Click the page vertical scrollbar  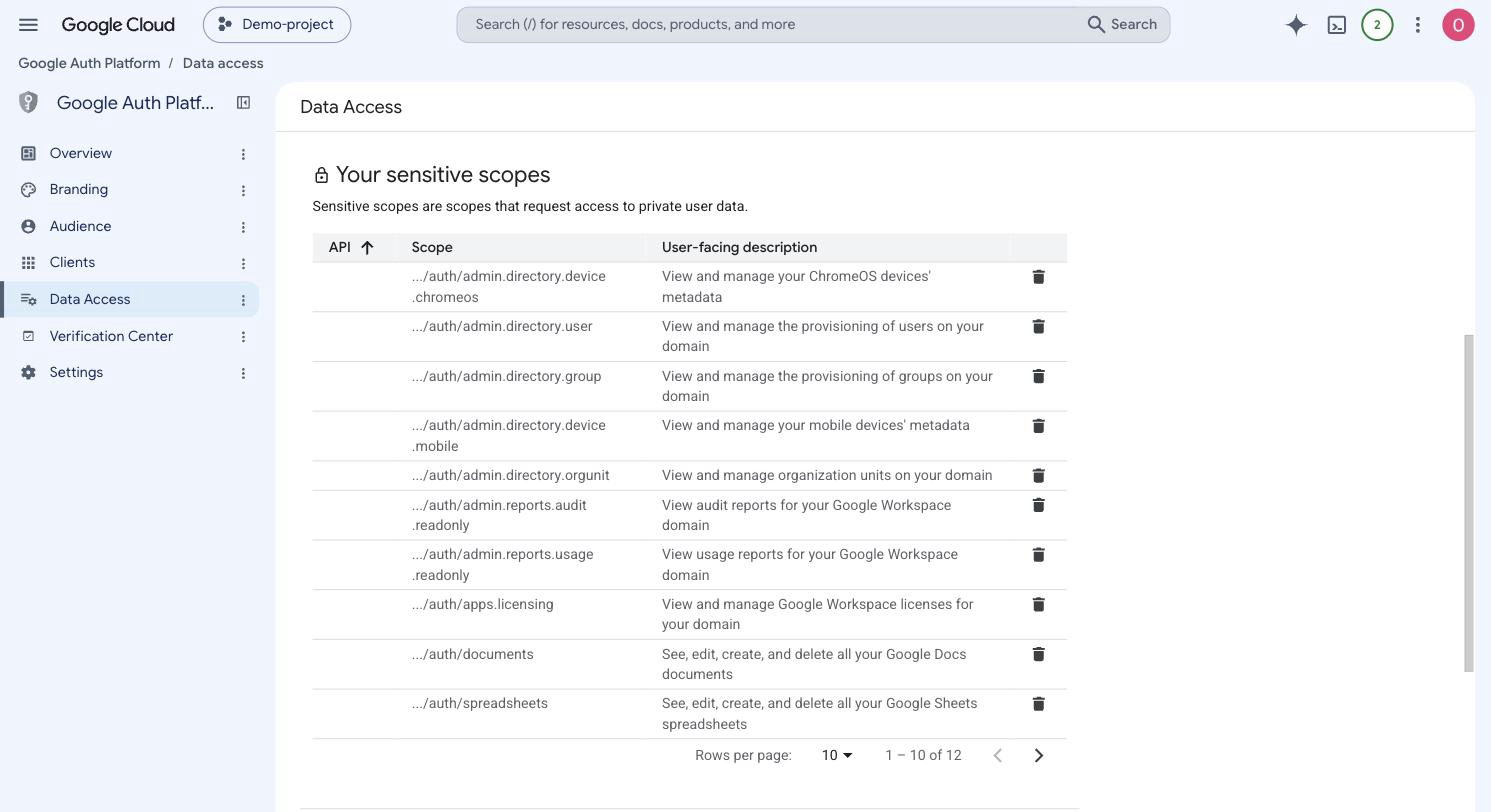click(1469, 503)
